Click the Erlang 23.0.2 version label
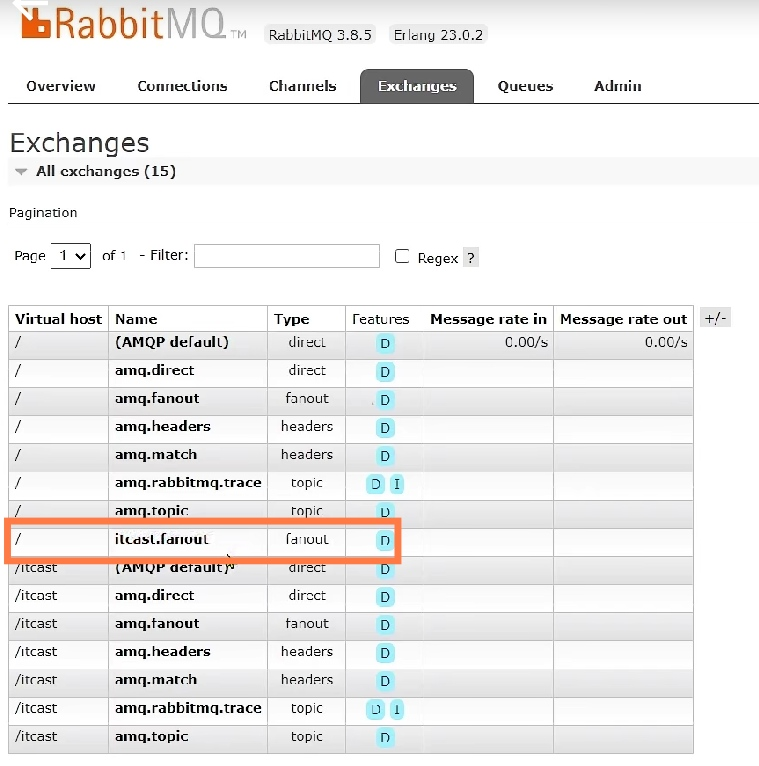 tap(438, 35)
